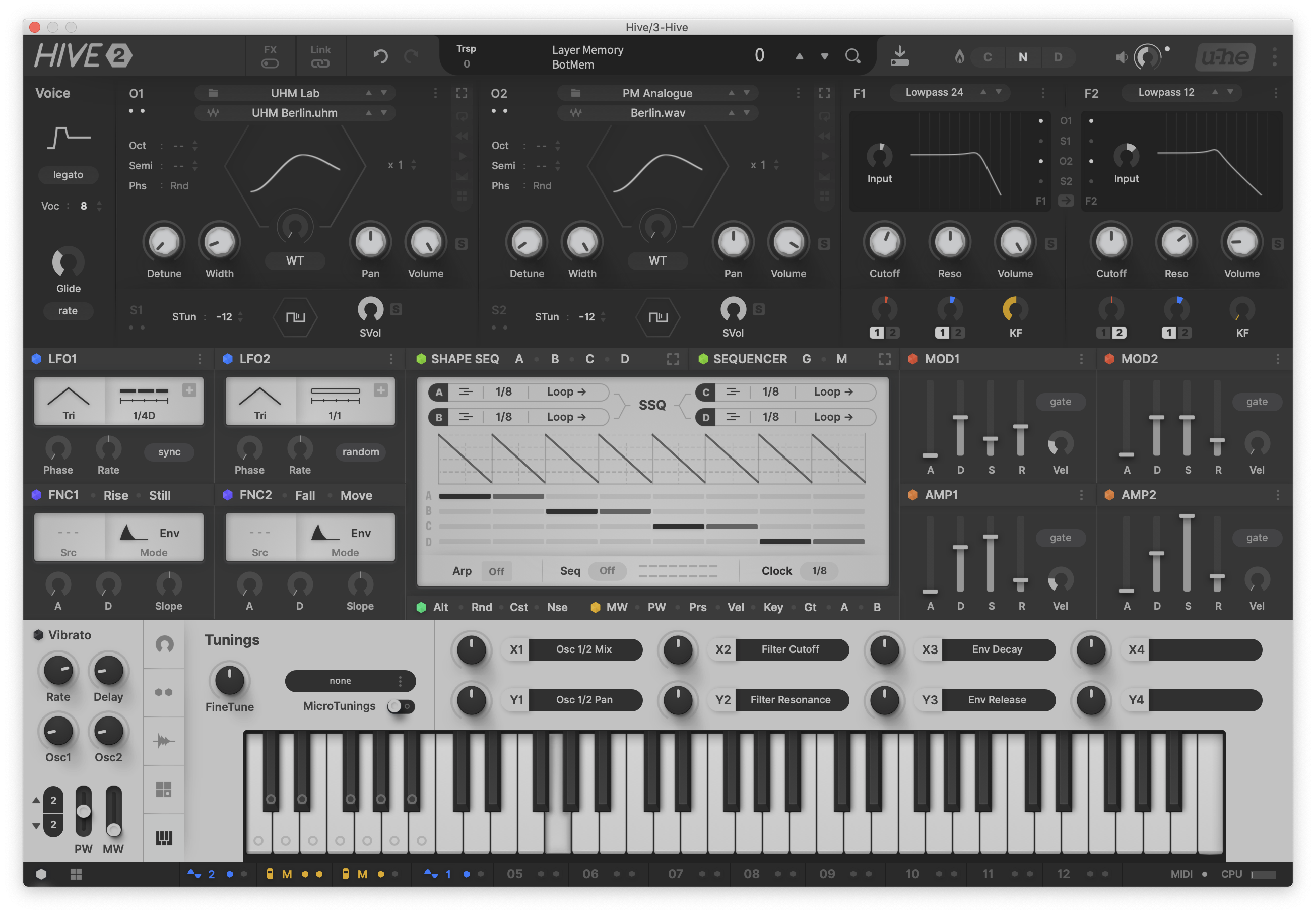Adjust the MW mod wheel slider
Screen dimensions: 1316x914
coord(113,811)
